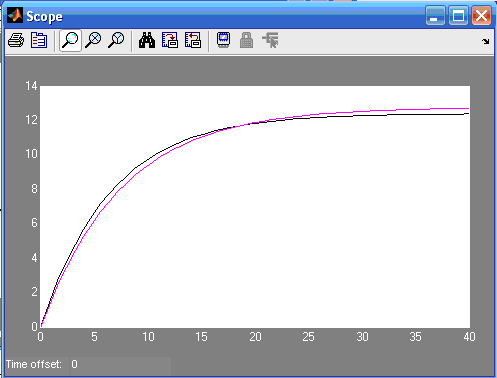The height and width of the screenshot is (378, 497).
Task: Open Scope Parameters dialog icon
Action: click(39, 40)
